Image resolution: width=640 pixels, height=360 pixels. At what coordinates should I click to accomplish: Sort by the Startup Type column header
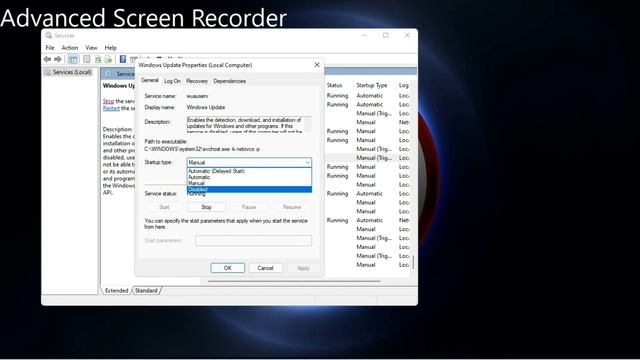371,85
